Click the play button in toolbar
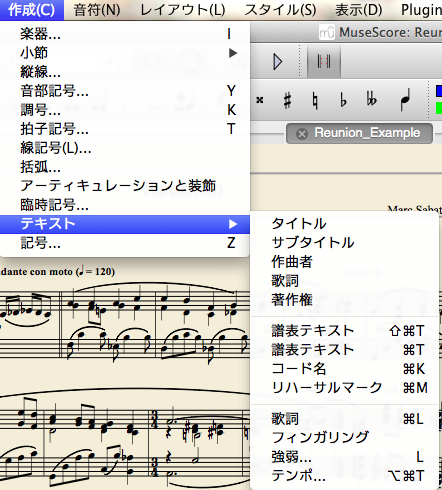Viewport: 442px width, 490px height. coord(277,62)
